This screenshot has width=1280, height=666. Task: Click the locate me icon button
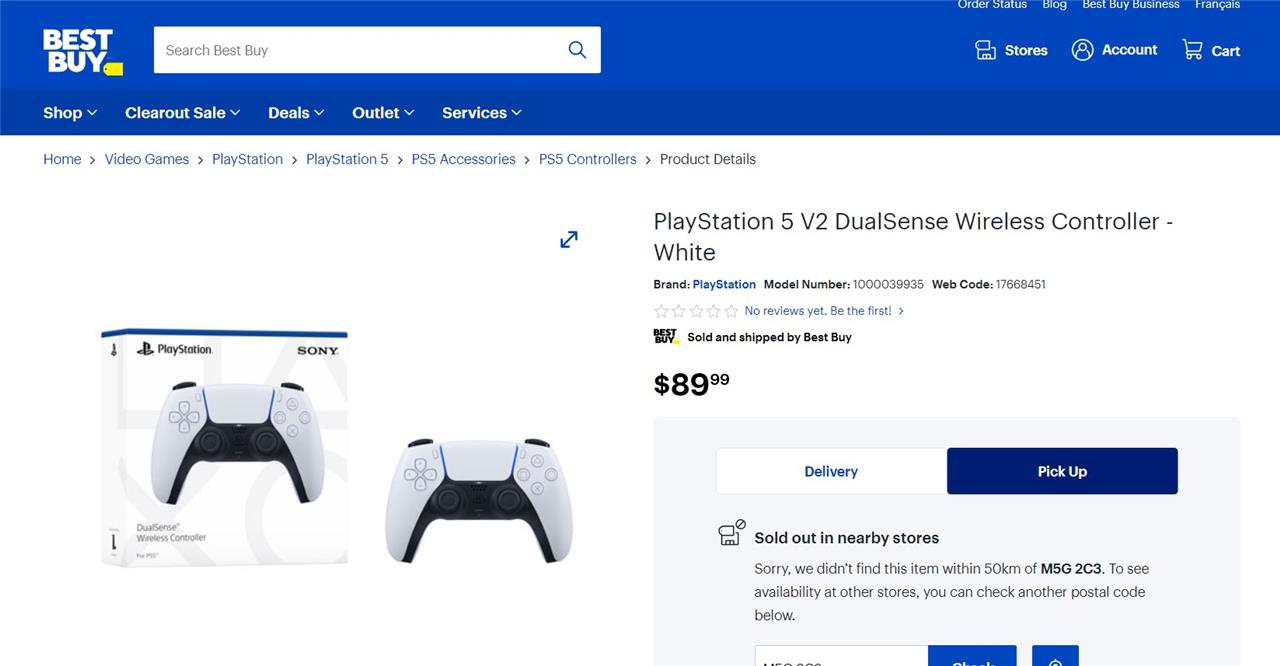click(1055, 656)
